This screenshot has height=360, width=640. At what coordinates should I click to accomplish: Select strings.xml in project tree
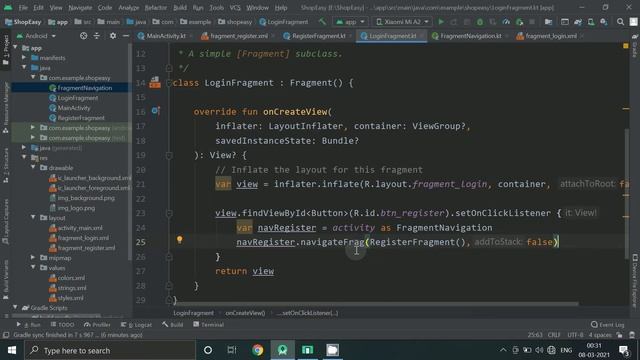(72, 288)
